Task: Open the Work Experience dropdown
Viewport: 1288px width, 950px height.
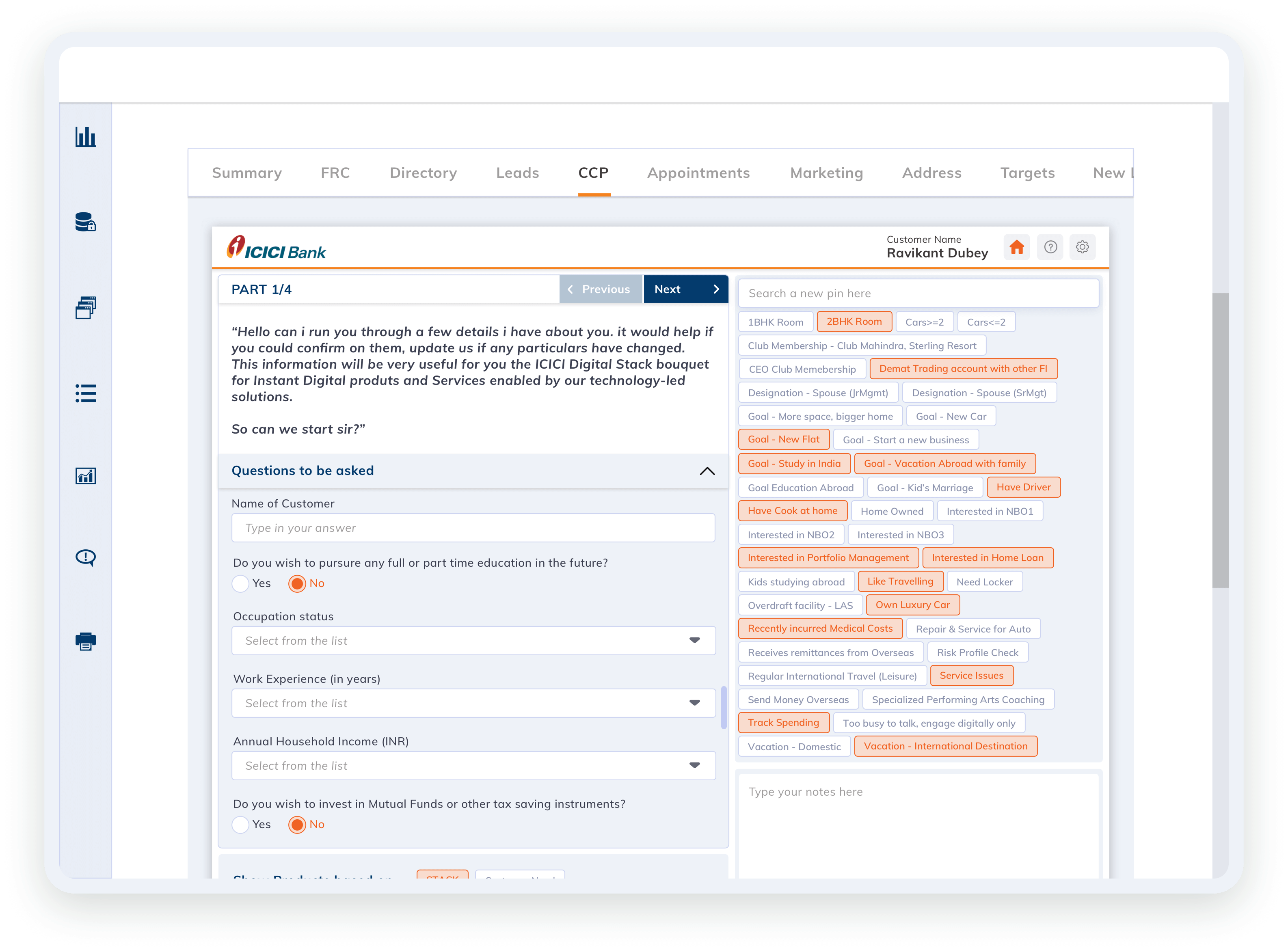Action: (473, 703)
